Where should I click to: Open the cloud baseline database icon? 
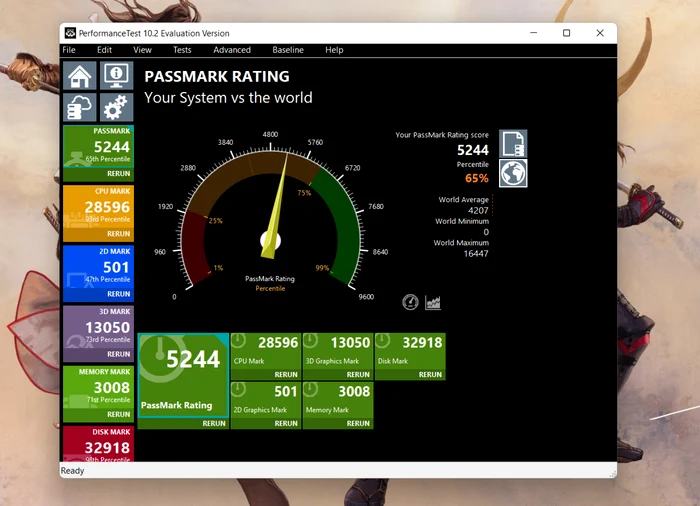coord(79,107)
